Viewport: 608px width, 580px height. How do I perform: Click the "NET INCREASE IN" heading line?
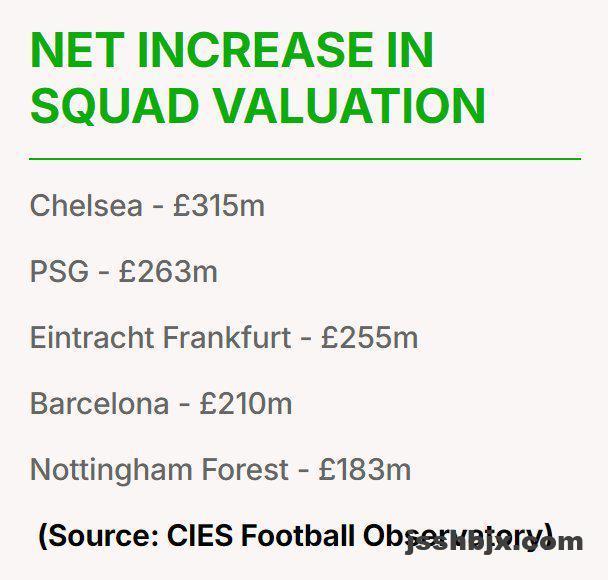pyautogui.click(x=232, y=51)
